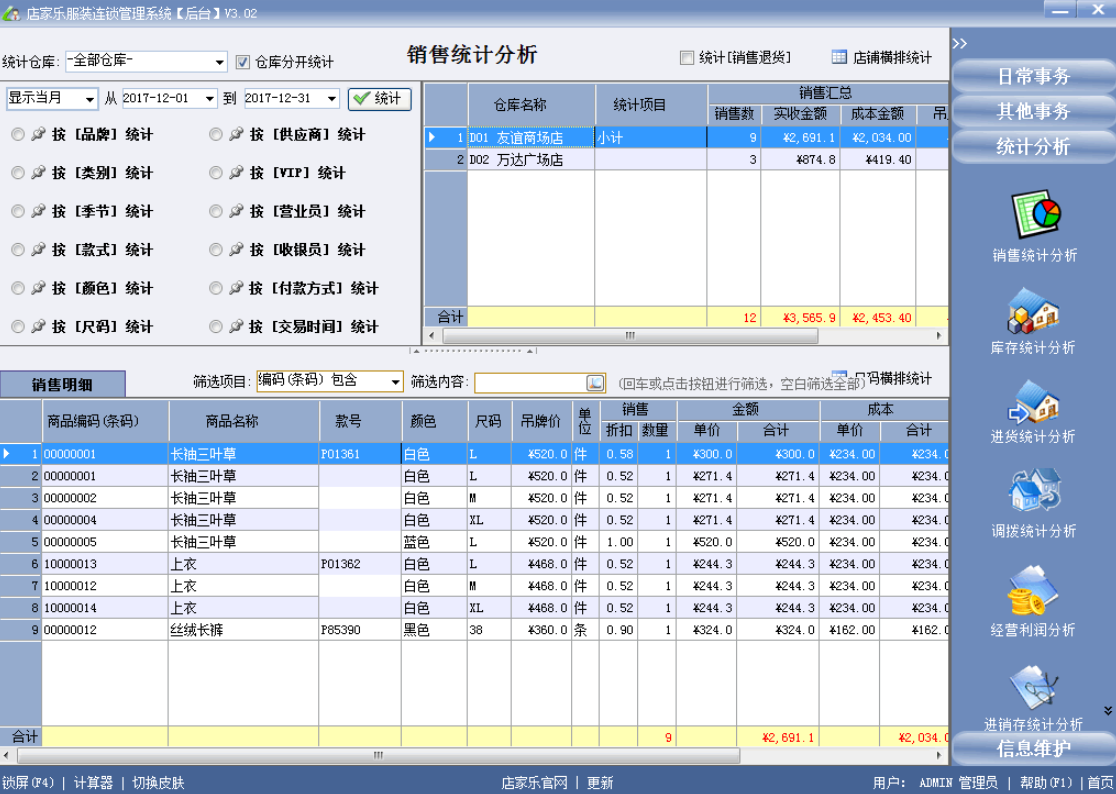1116x794 pixels.
Task: Open 销售统计分析 icon in sidebar
Action: click(1034, 216)
